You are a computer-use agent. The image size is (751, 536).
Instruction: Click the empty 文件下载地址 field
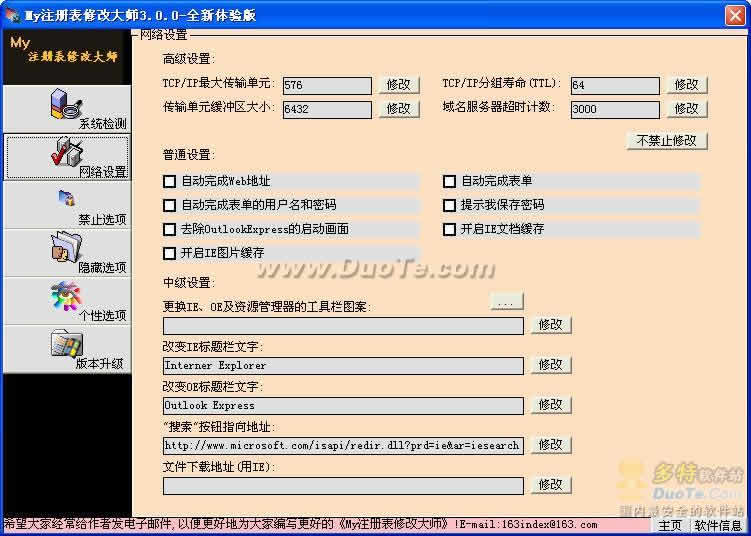[343, 486]
